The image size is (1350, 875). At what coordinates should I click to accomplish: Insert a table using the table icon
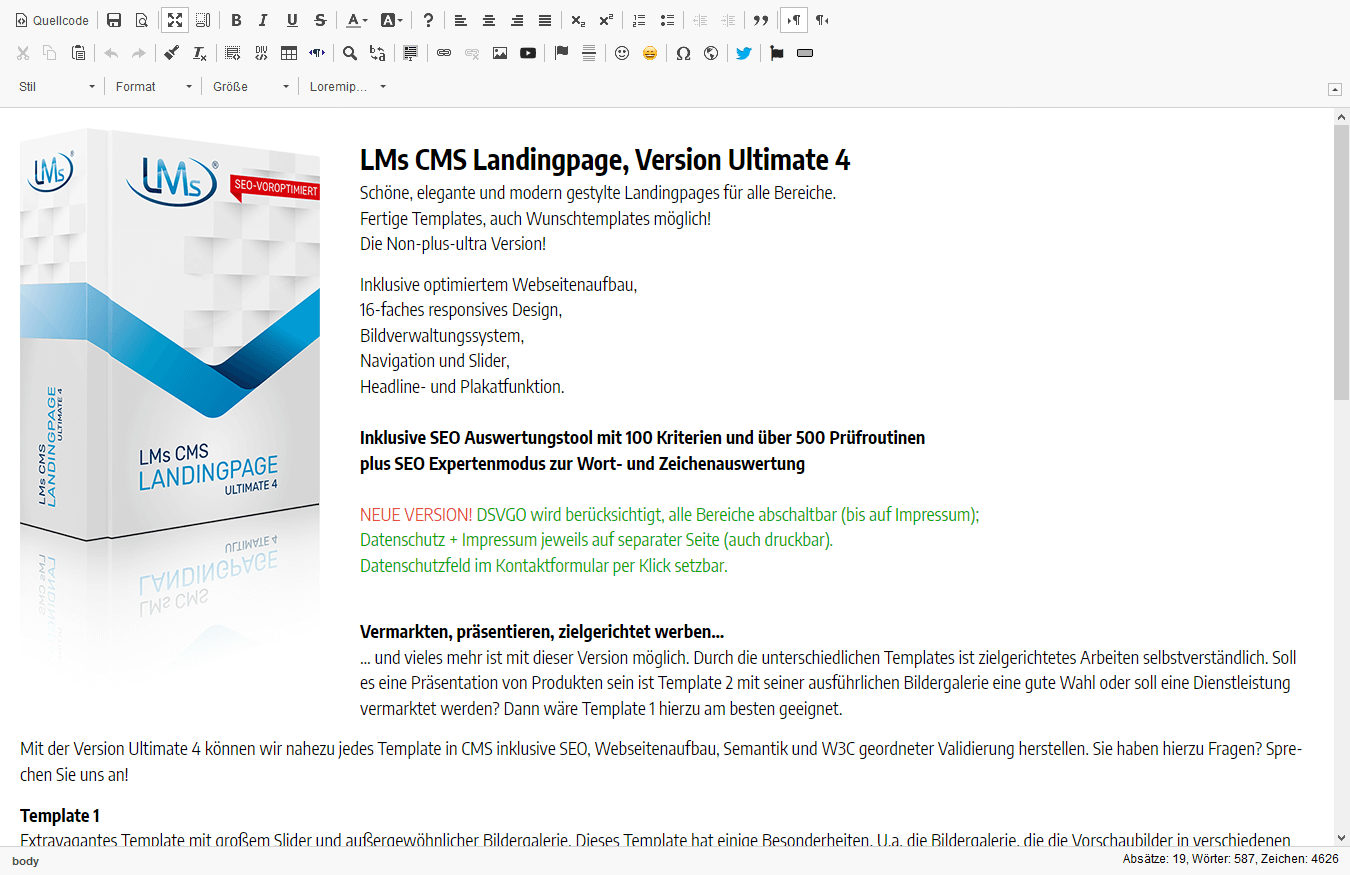point(289,53)
